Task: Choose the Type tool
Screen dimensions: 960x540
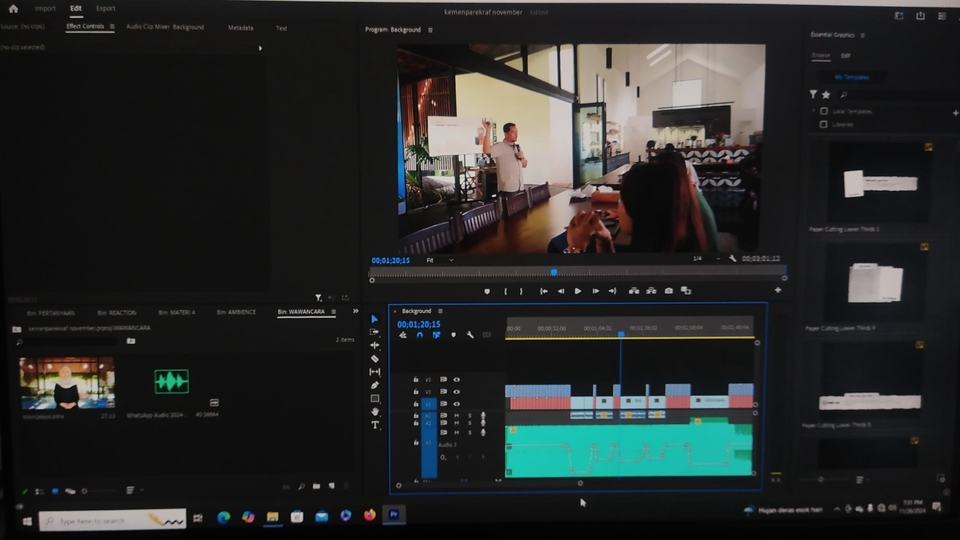Action: tap(375, 425)
